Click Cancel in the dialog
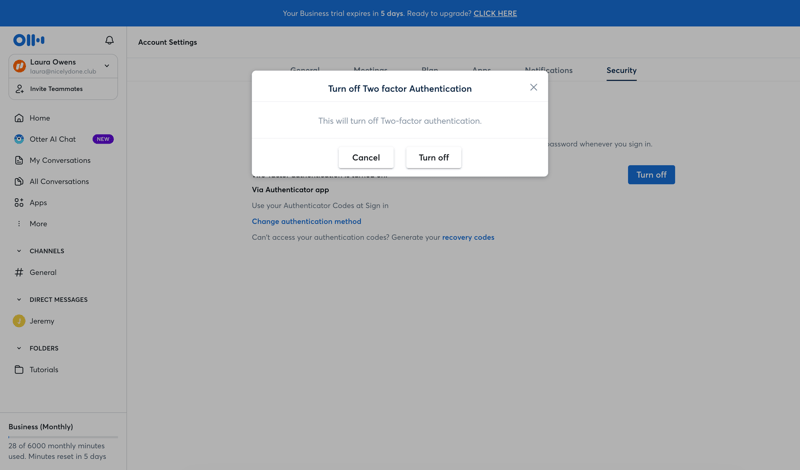The image size is (800, 470). pyautogui.click(x=366, y=157)
